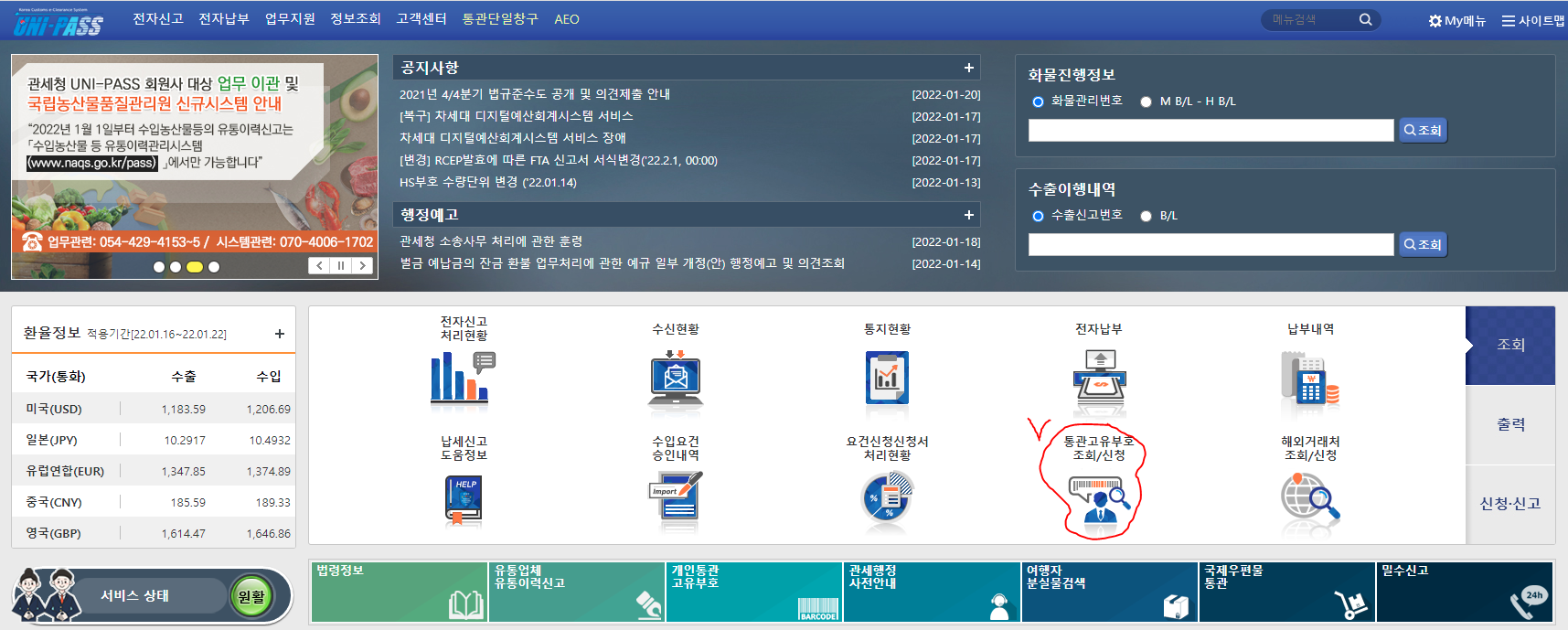Open the 전자신고 top menu

click(158, 18)
